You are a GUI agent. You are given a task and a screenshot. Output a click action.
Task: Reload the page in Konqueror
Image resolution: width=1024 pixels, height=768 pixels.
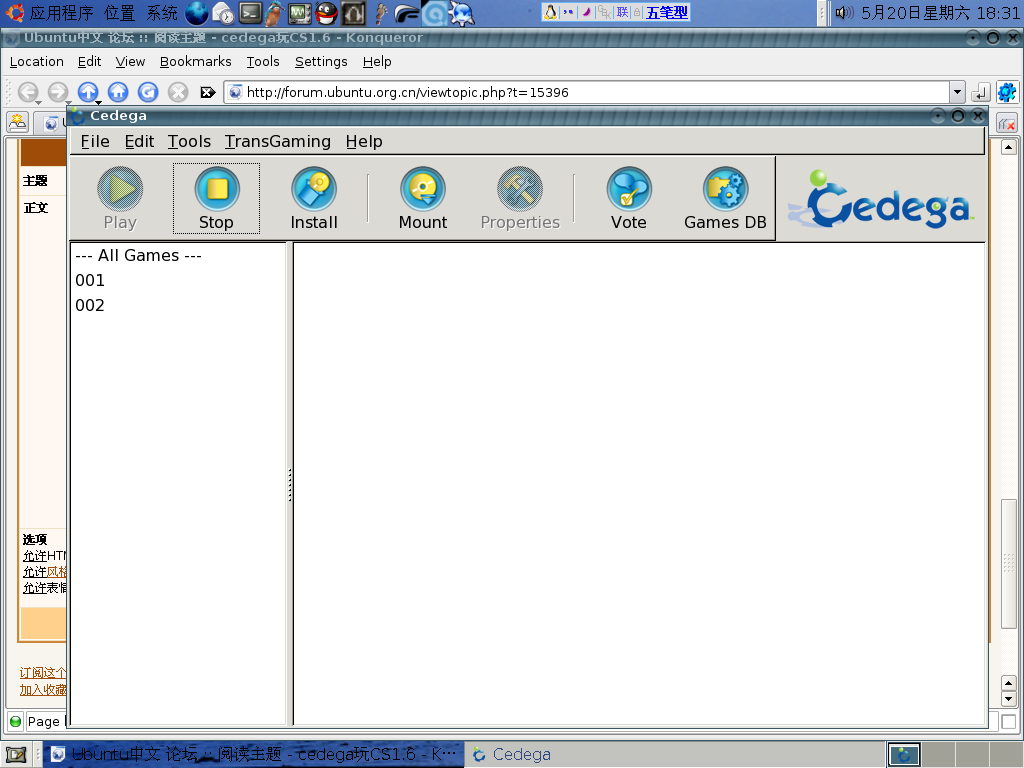tap(148, 92)
